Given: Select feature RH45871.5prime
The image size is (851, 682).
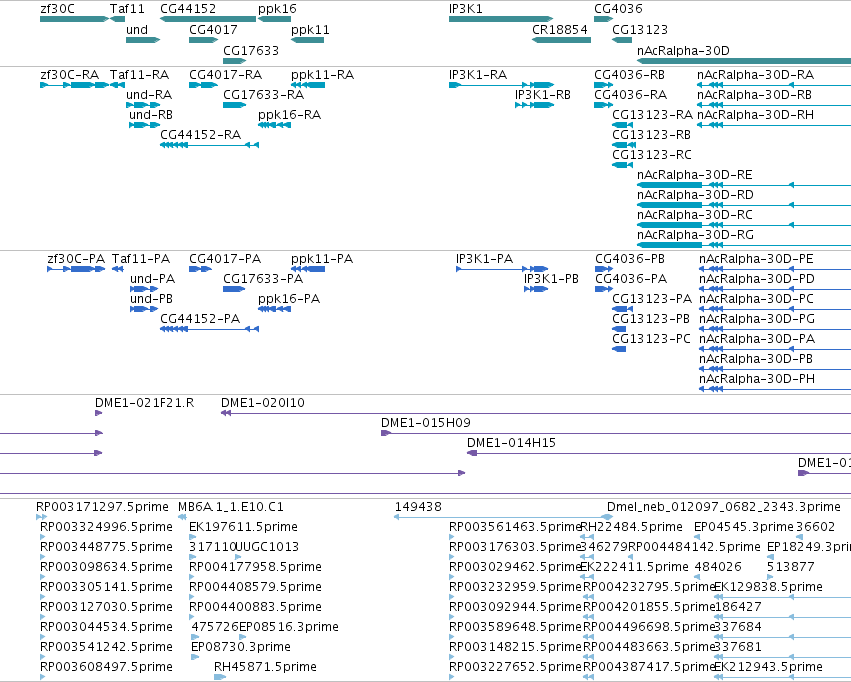Looking at the screenshot, I should click(x=220, y=677).
